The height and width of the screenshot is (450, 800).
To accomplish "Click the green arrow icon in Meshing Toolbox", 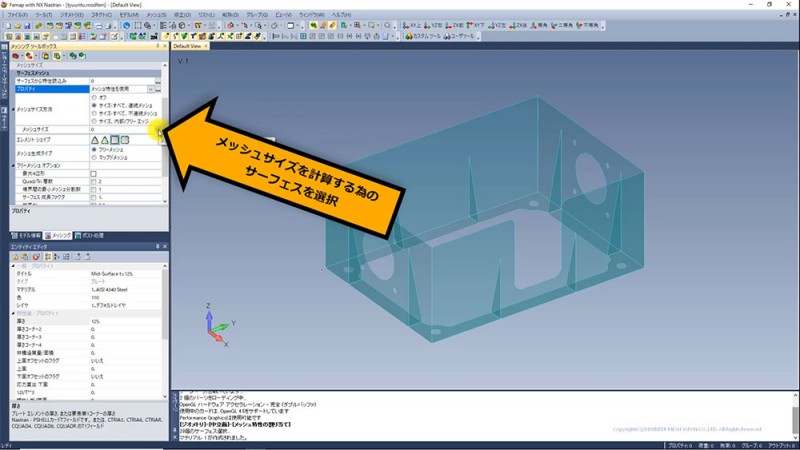I will coord(73,56).
